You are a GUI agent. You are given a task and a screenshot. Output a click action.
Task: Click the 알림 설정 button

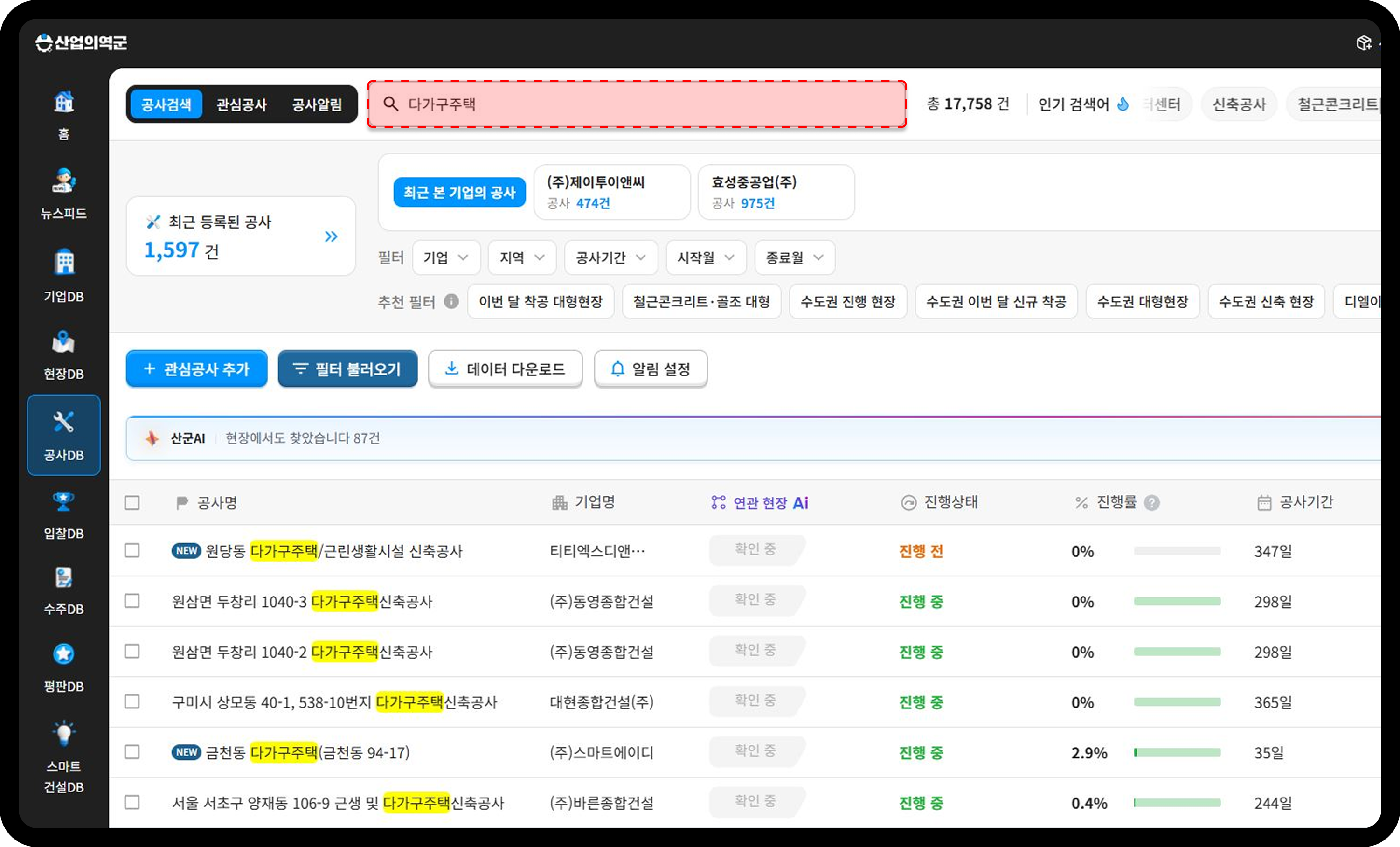coord(651,368)
